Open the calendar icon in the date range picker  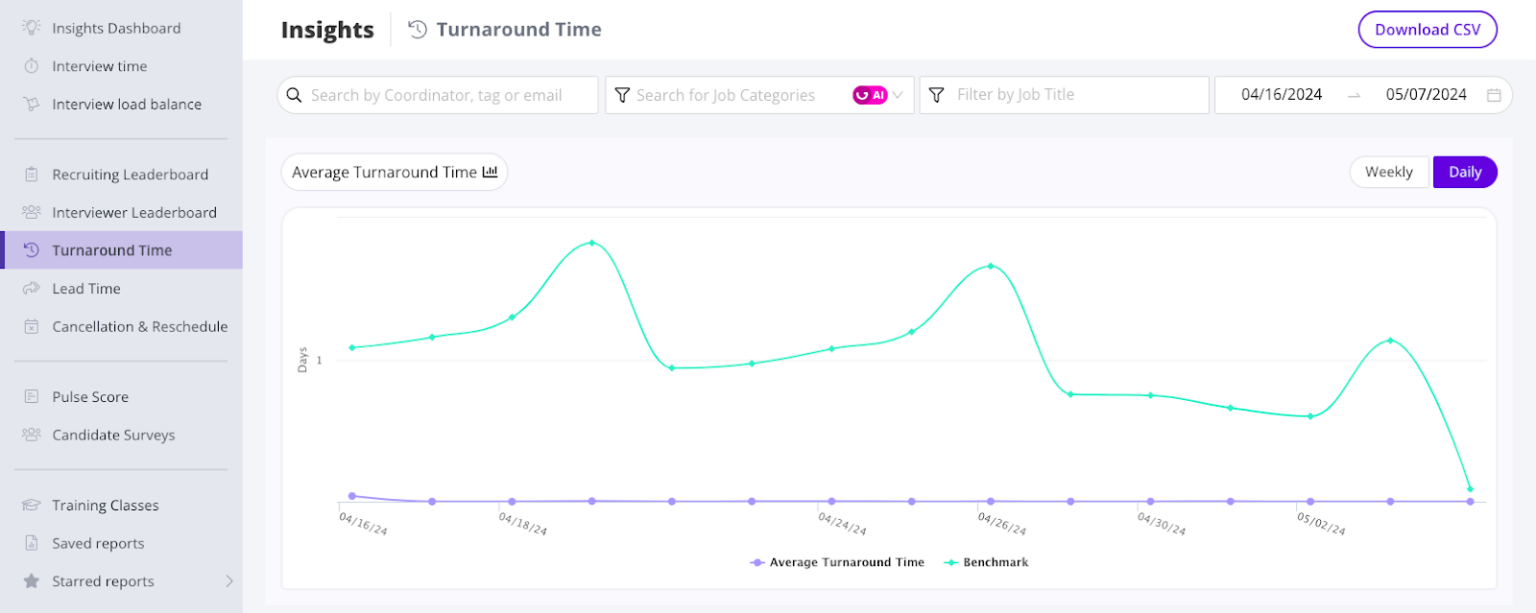coord(1494,94)
